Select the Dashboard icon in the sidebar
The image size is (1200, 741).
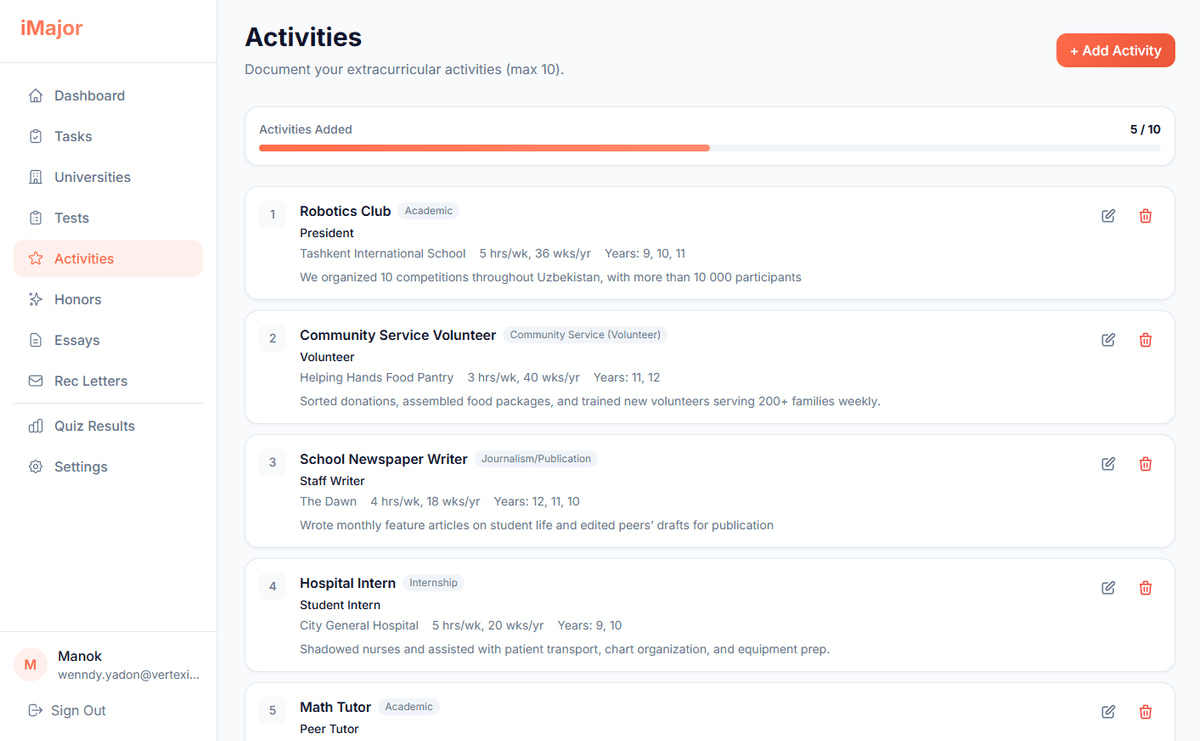[33, 95]
